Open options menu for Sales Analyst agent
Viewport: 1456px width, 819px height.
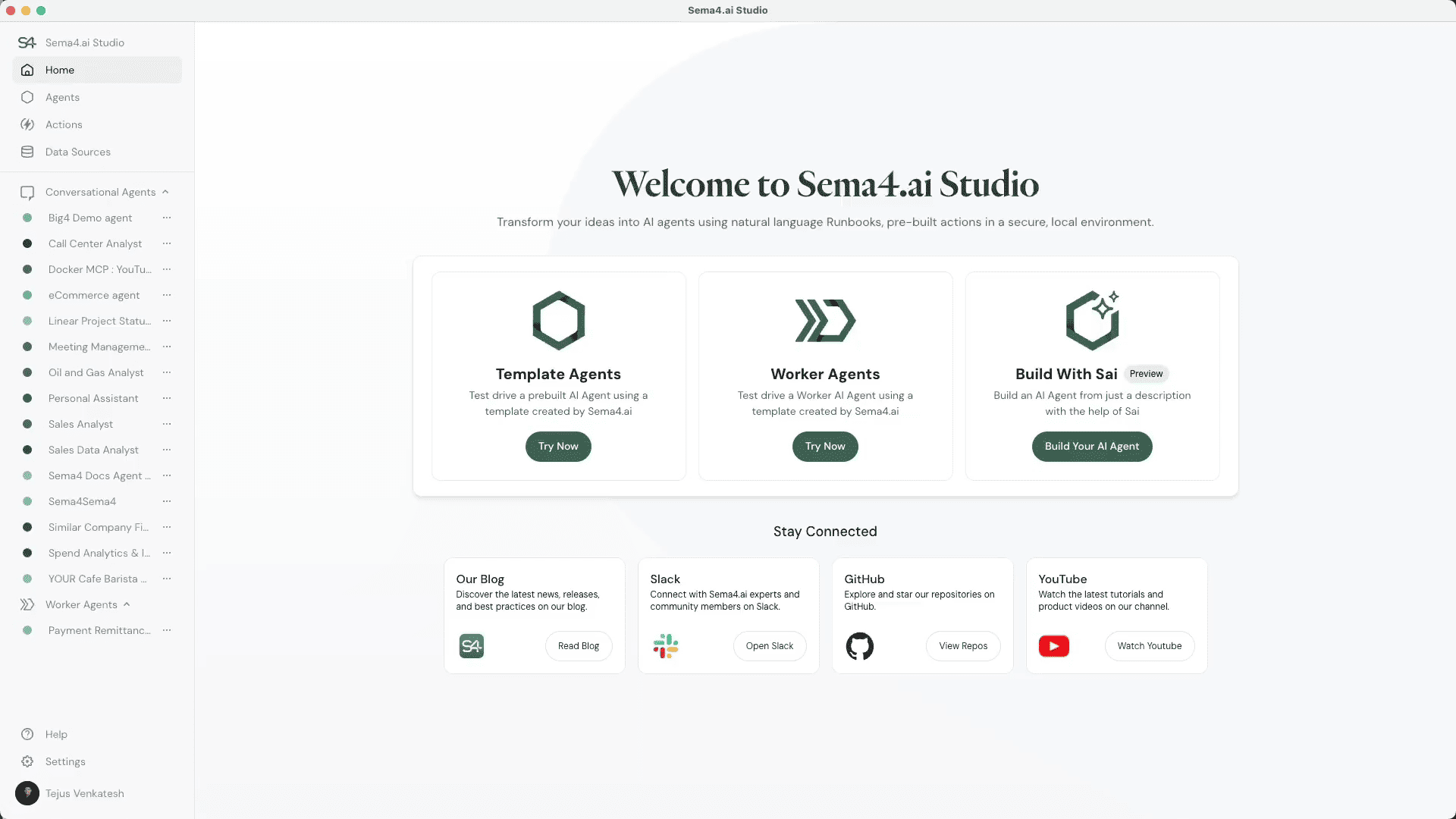coord(167,424)
